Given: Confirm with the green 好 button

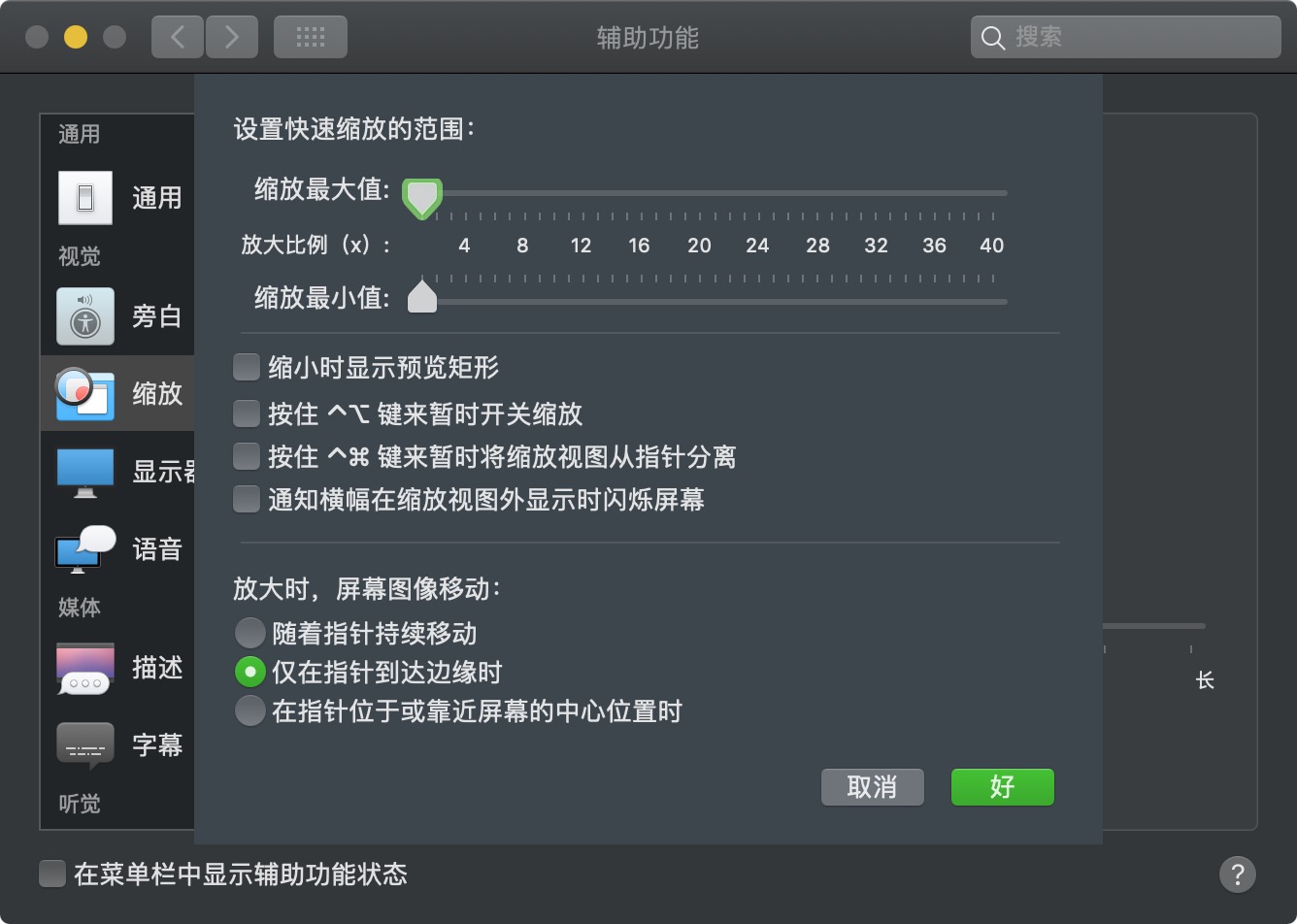Looking at the screenshot, I should [1002, 787].
